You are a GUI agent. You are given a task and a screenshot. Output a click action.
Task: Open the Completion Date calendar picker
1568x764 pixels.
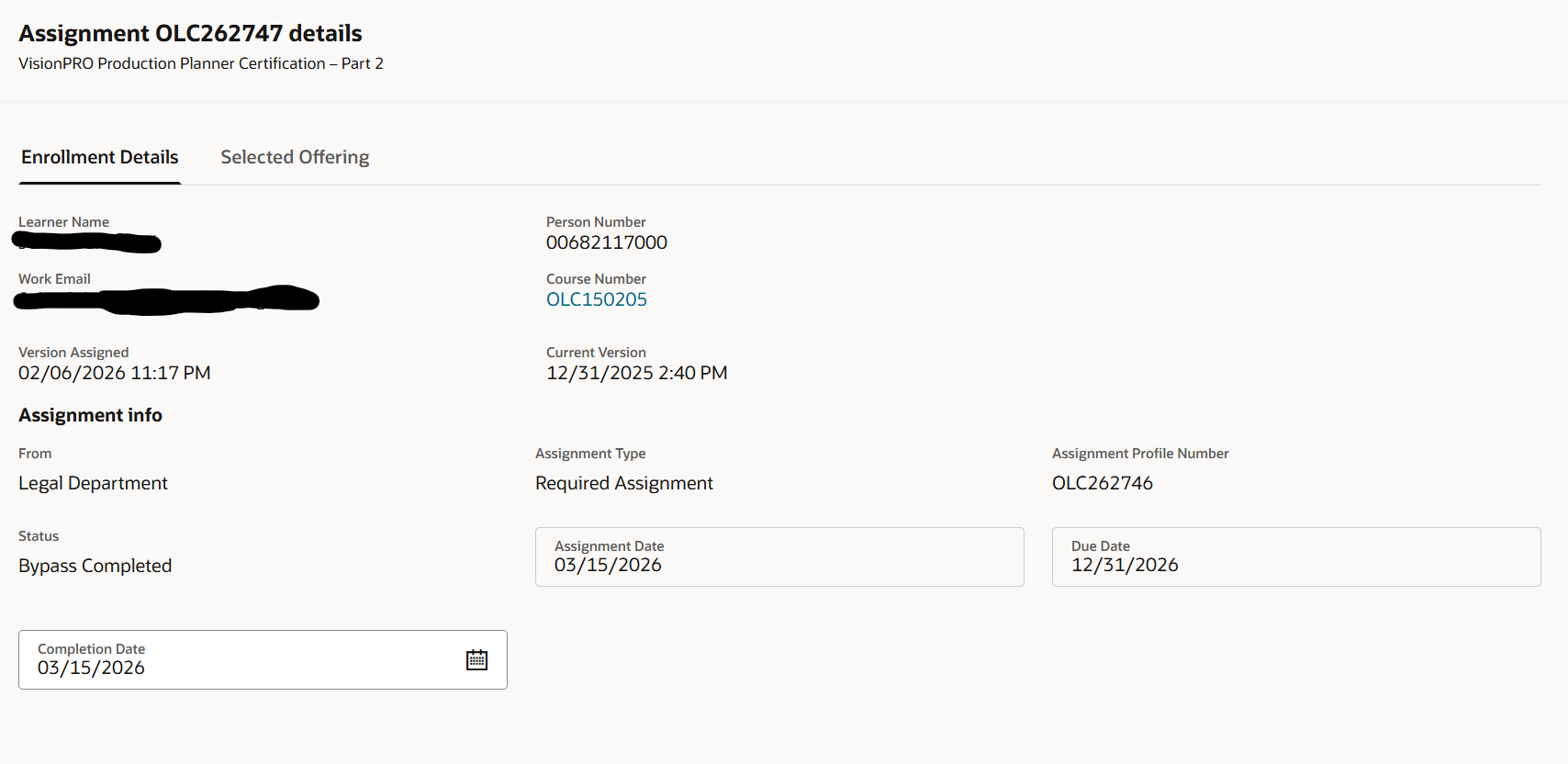[476, 659]
